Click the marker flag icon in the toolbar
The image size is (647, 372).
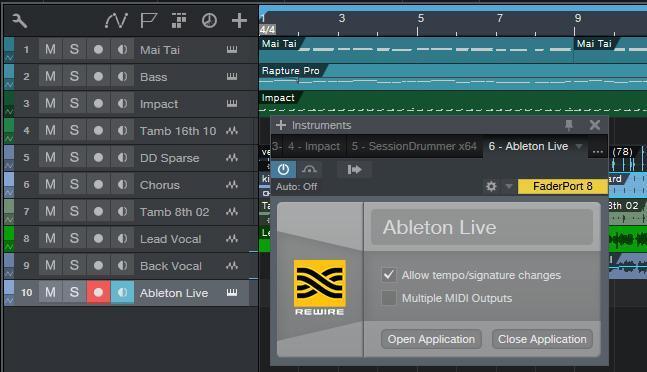coord(148,20)
